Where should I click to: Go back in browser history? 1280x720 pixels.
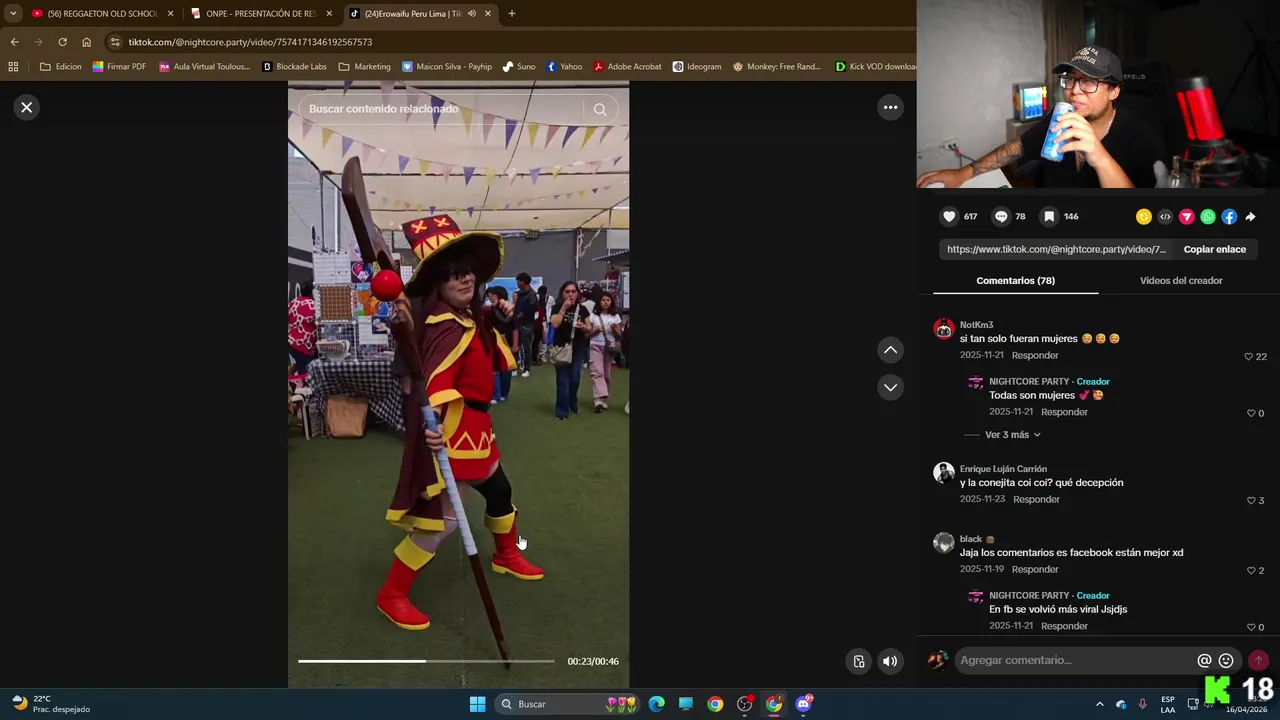(14, 42)
